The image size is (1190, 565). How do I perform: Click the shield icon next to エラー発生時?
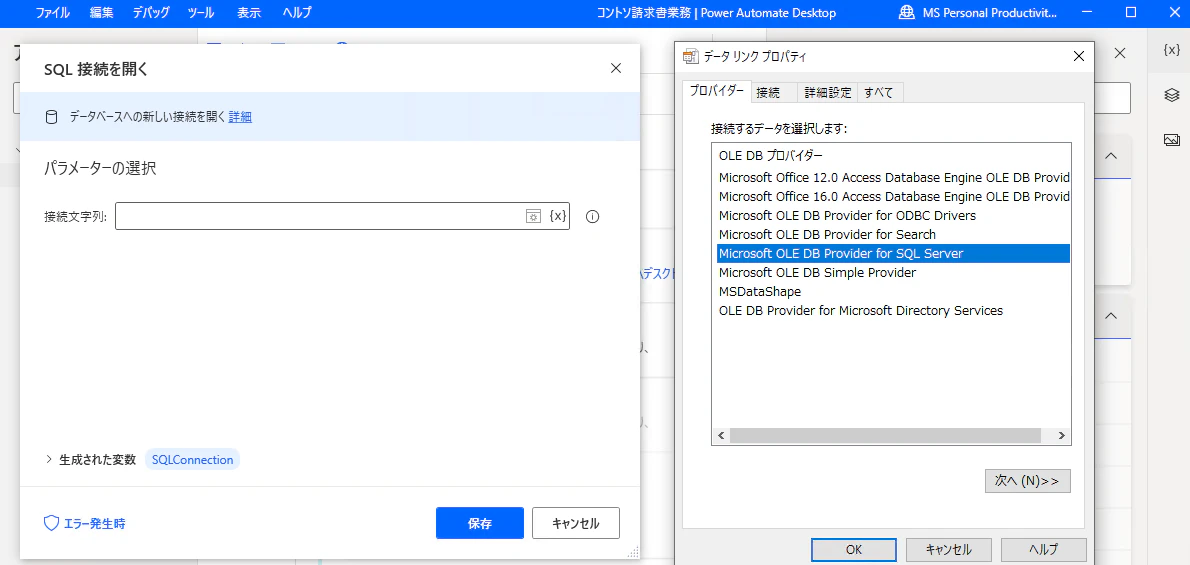[52, 523]
